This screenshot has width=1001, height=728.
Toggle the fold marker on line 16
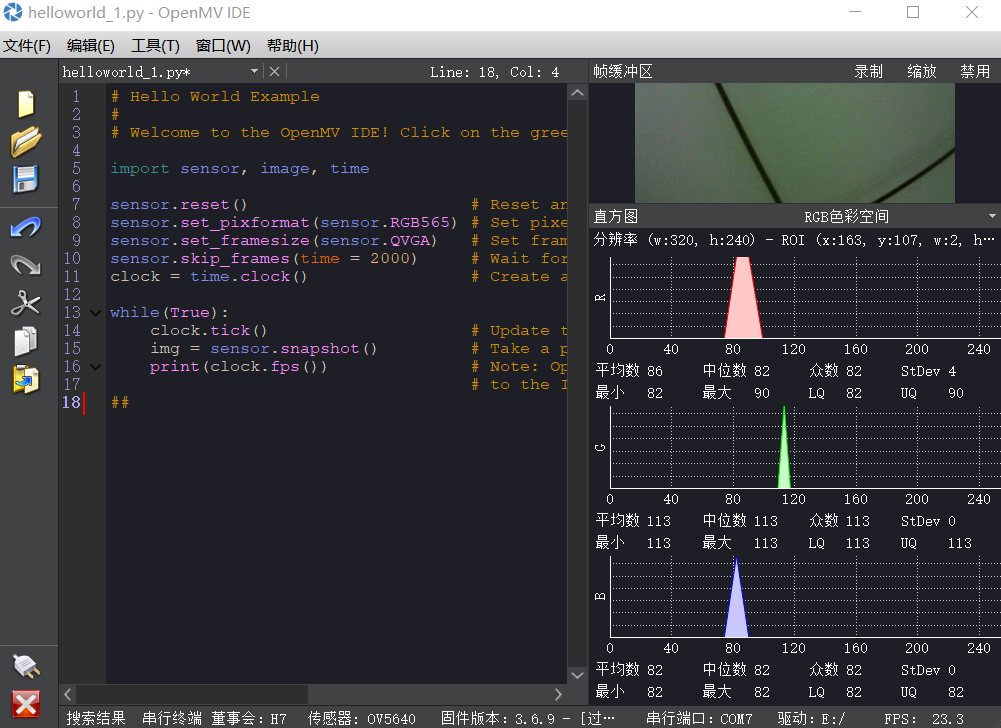coord(96,367)
